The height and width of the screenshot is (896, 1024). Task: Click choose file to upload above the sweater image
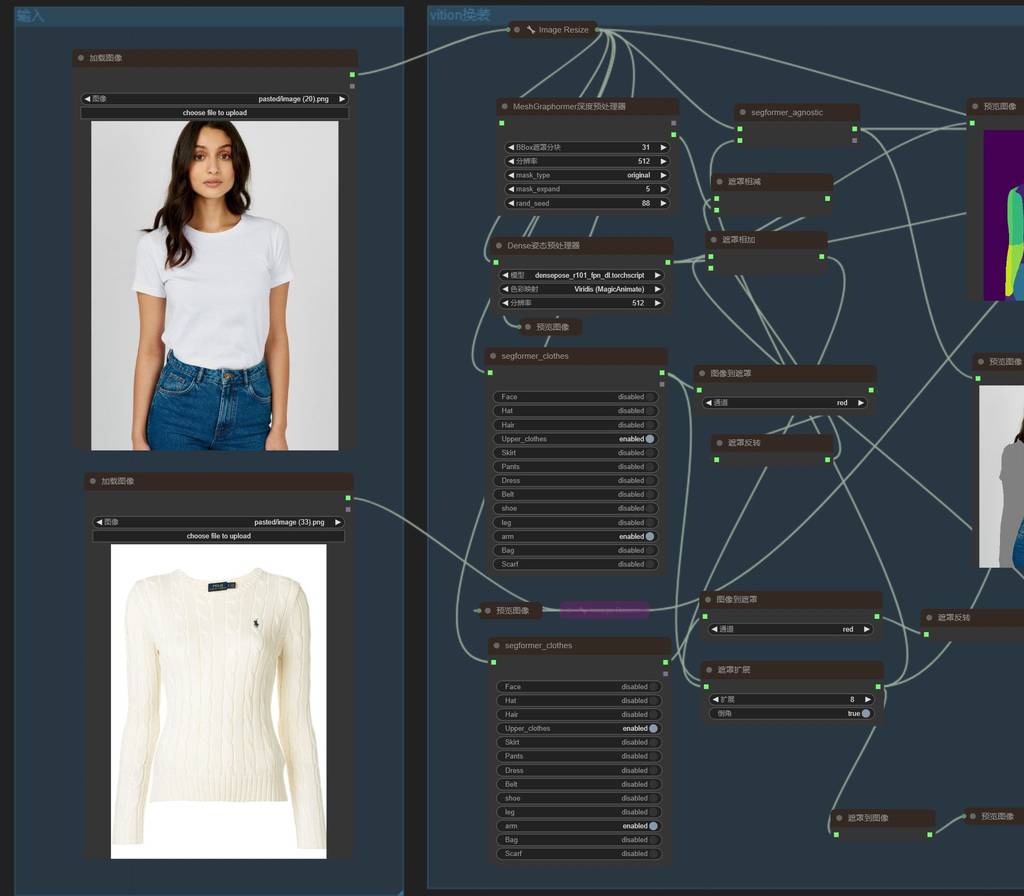point(218,536)
